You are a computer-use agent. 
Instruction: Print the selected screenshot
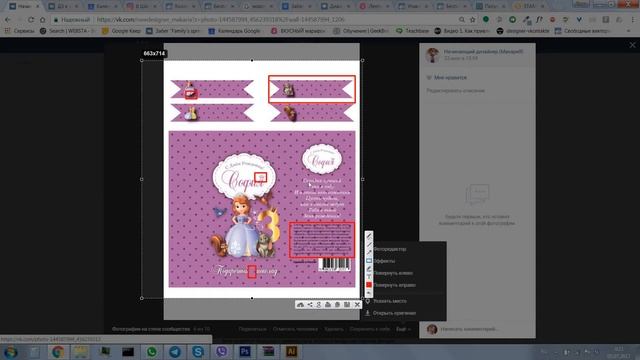(328, 304)
